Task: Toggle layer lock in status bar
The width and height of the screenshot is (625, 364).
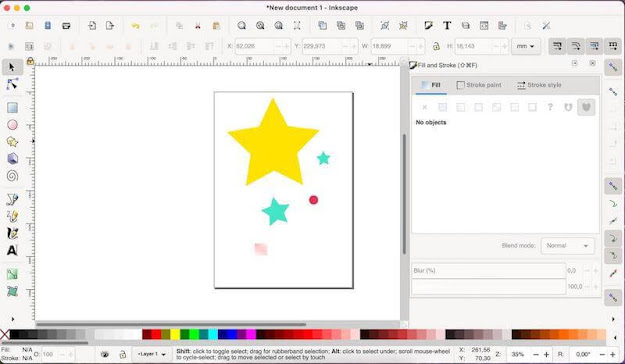Action: pyautogui.click(x=123, y=354)
